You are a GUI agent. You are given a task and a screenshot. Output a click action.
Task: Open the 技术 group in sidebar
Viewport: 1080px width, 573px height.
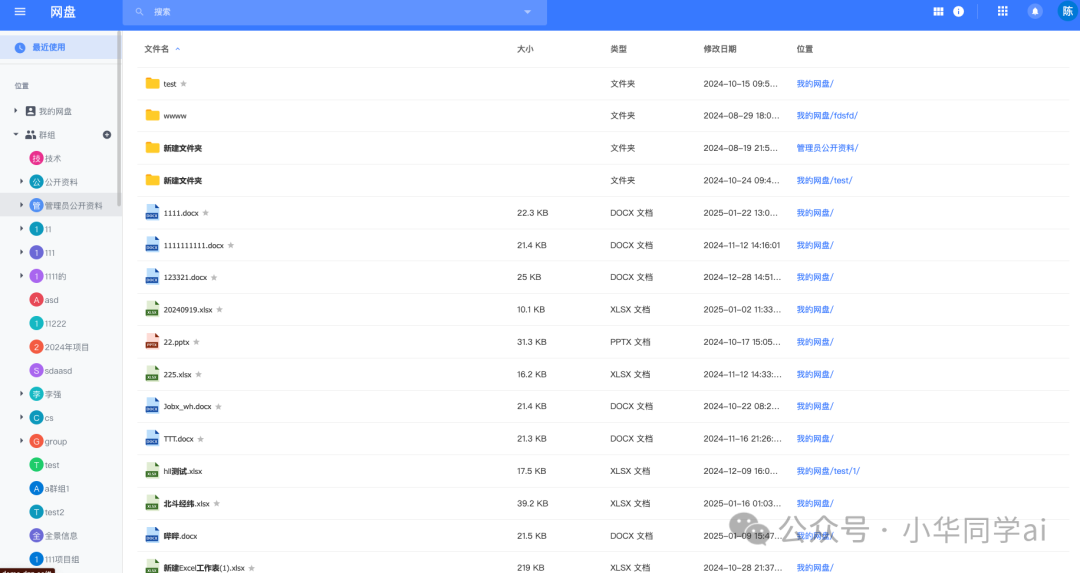[52, 158]
